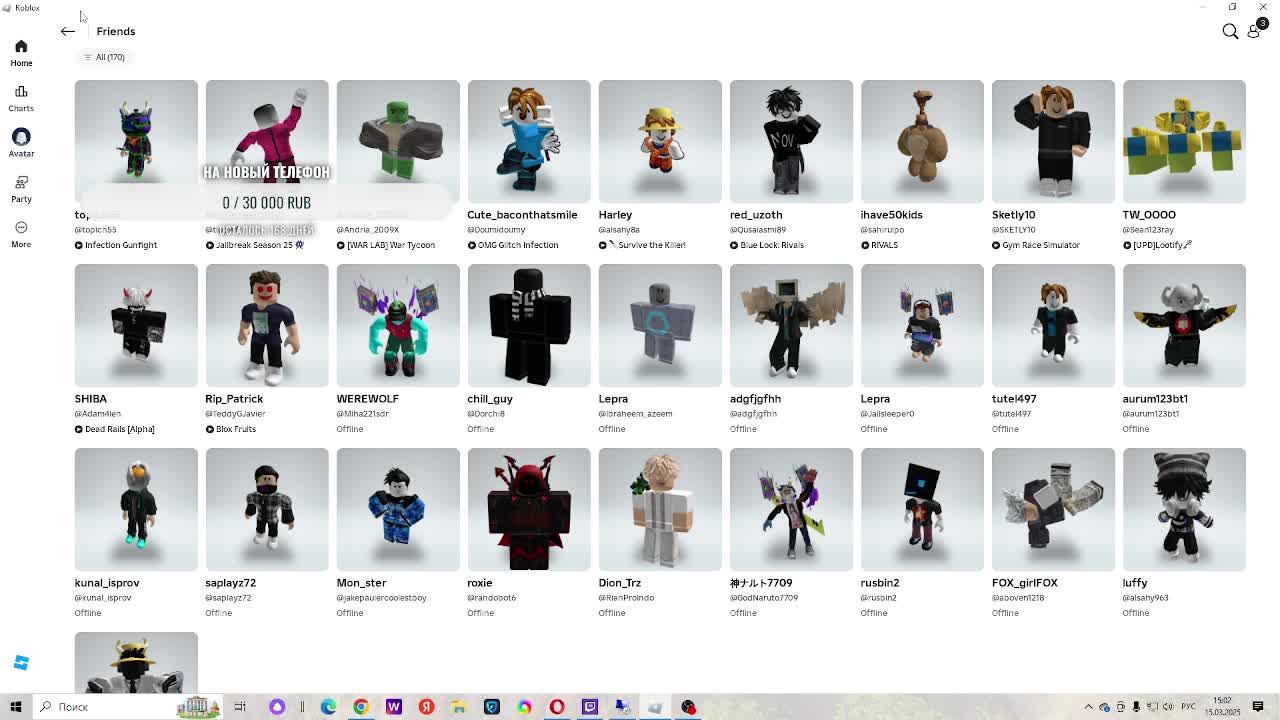Viewport: 1280px width, 720px height.
Task: Open the kunal_isprov avatar thumbnail
Action: [x=136, y=509]
